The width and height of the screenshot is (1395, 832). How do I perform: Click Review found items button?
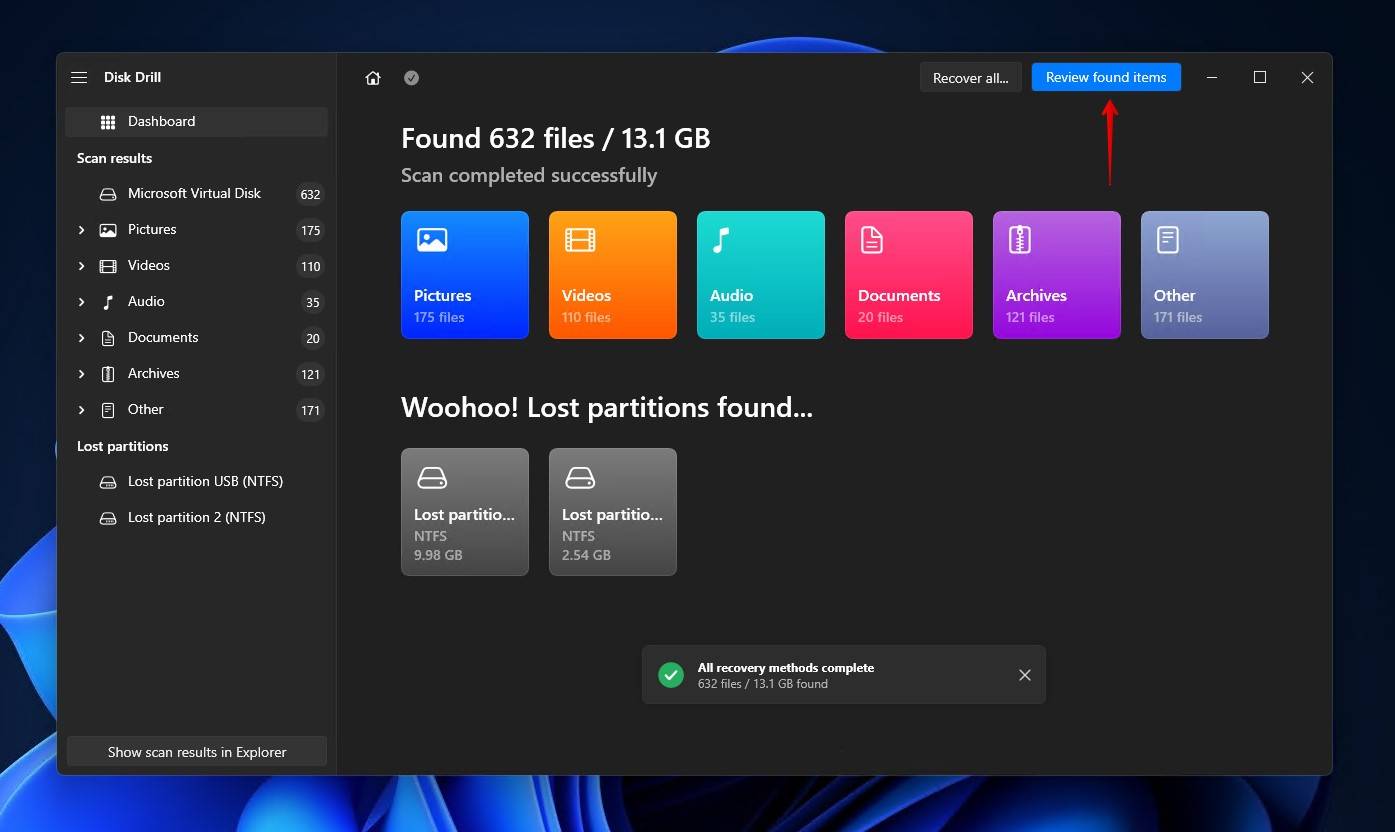point(1106,77)
